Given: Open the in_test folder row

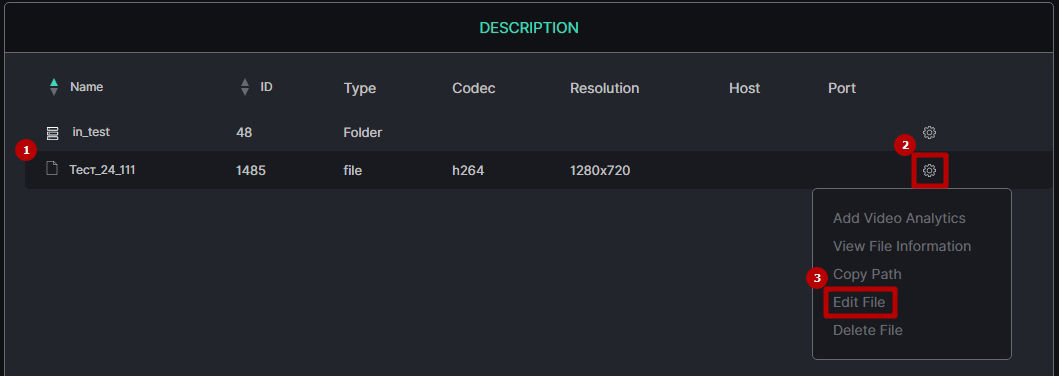Looking at the screenshot, I should tap(91, 132).
